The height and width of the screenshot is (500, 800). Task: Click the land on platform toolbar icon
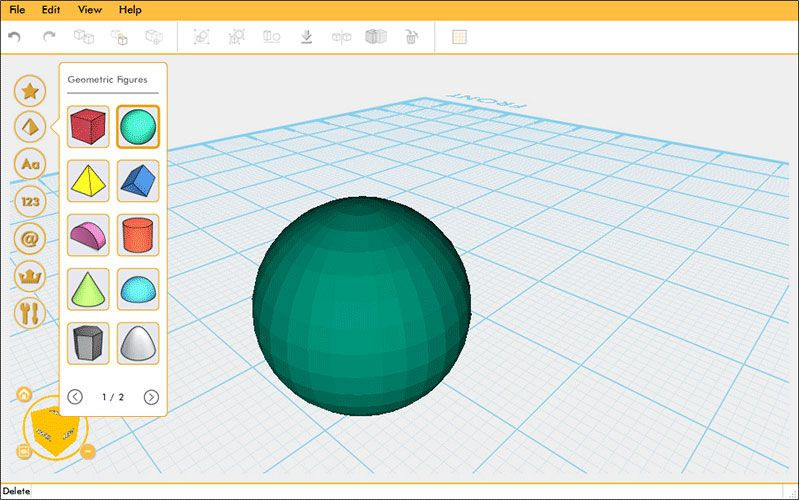[x=306, y=37]
